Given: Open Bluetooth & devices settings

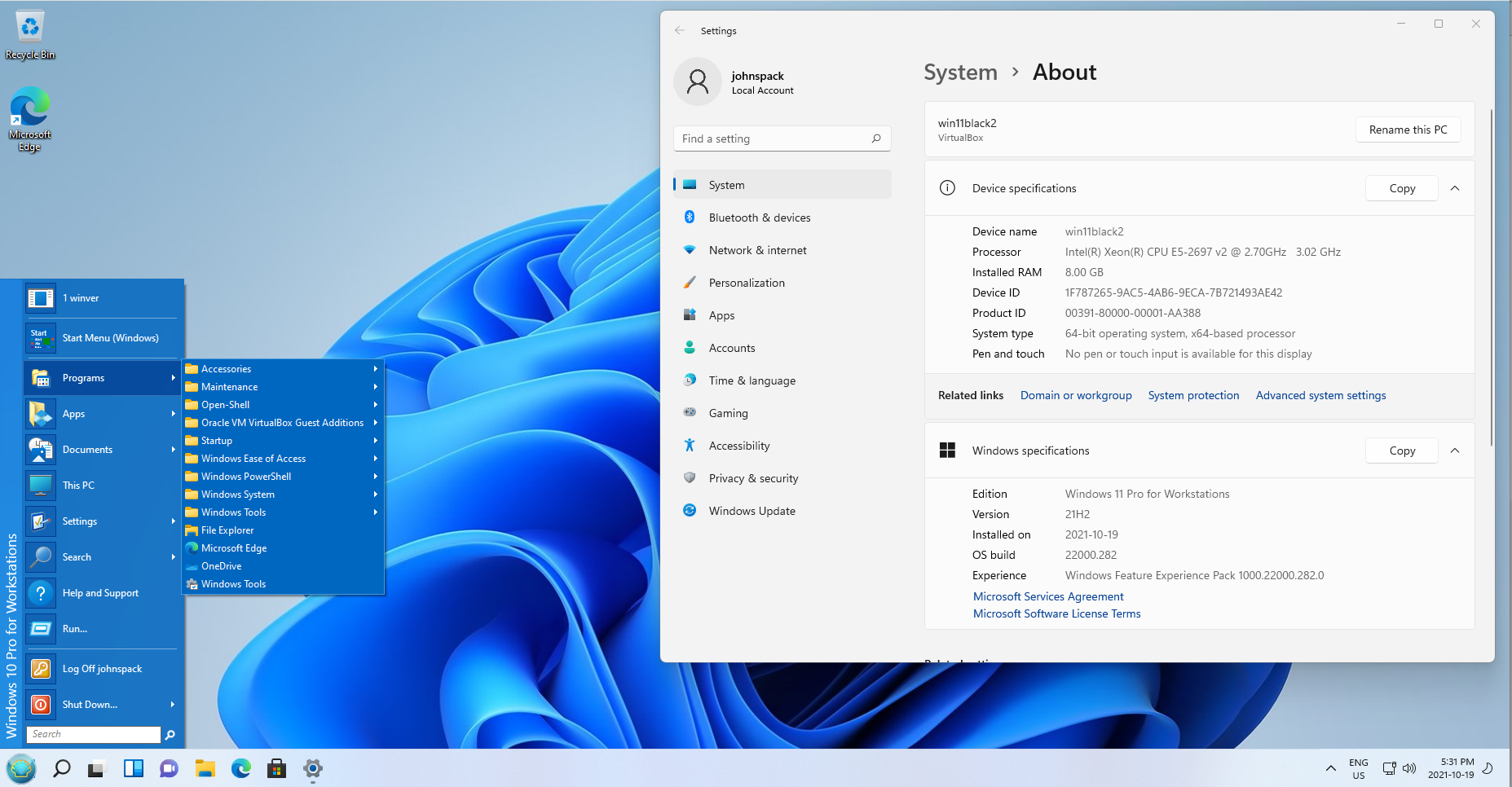Looking at the screenshot, I should (782, 218).
